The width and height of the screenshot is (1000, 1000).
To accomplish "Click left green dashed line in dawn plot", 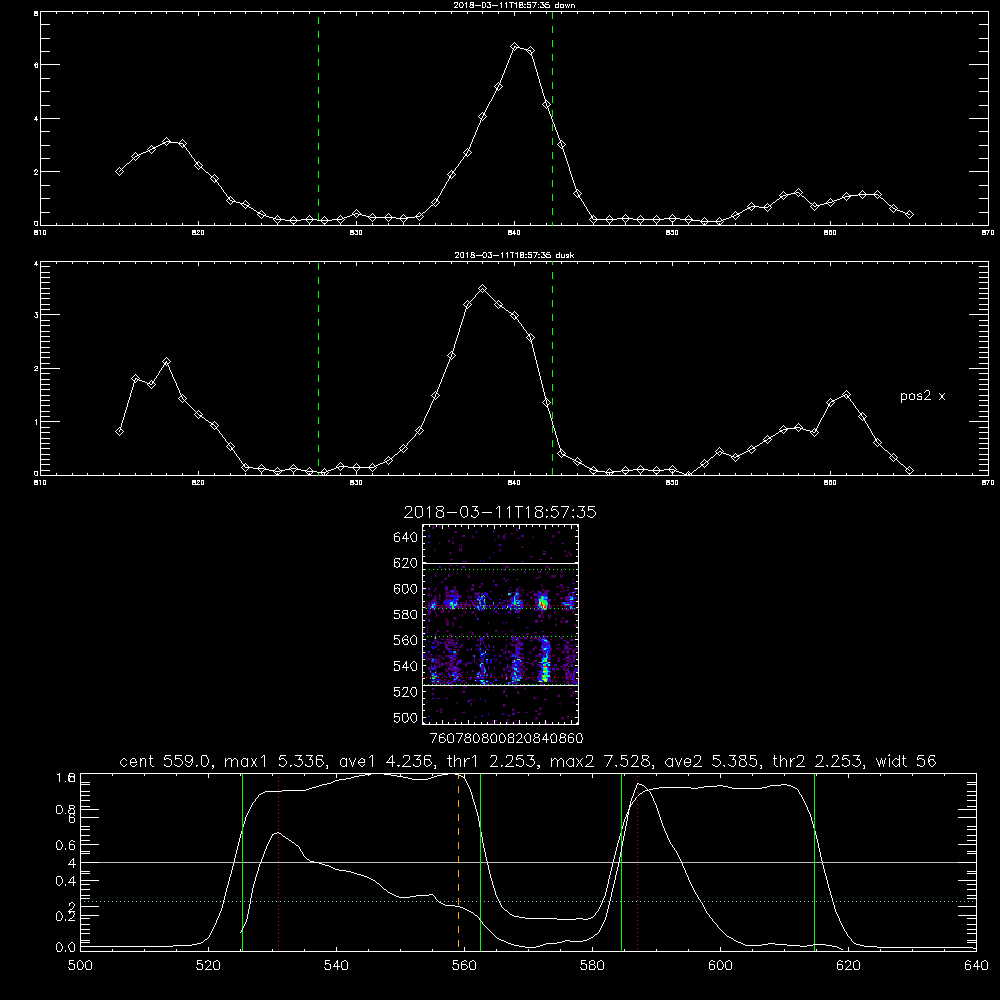I will point(318,119).
